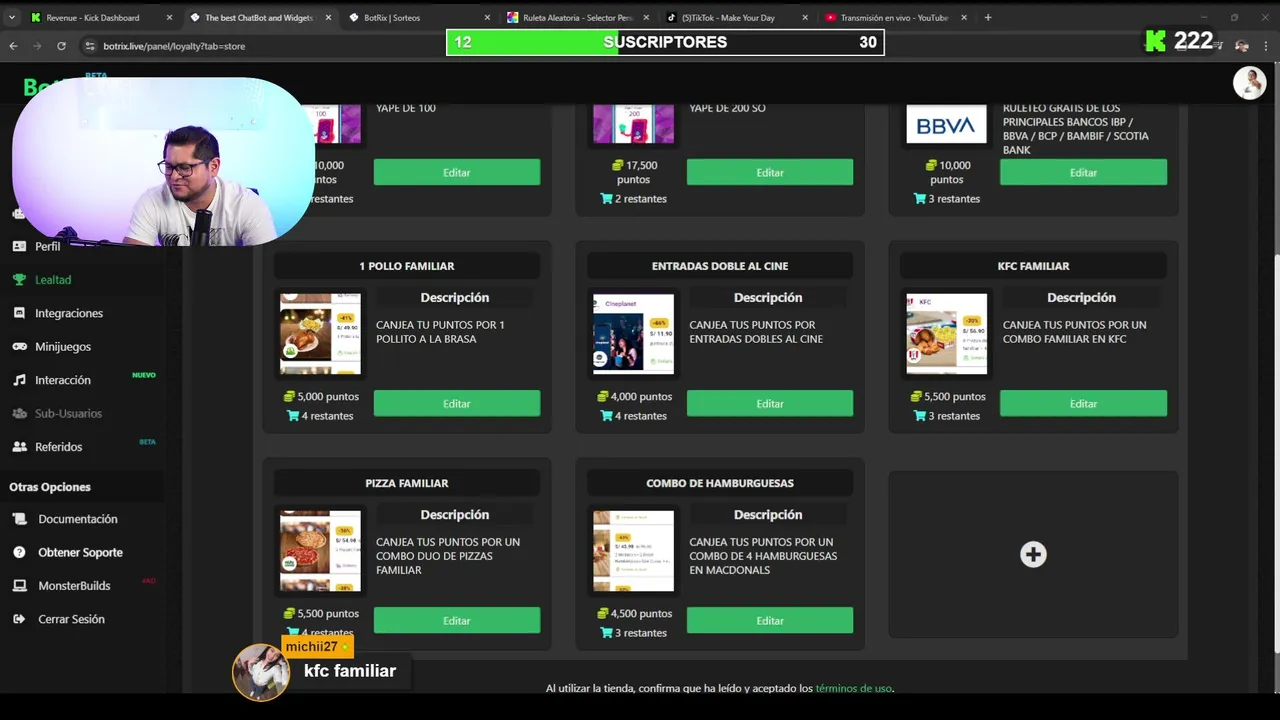Open the Pizza Familiar thumbnail
The height and width of the screenshot is (720, 1280).
point(320,551)
